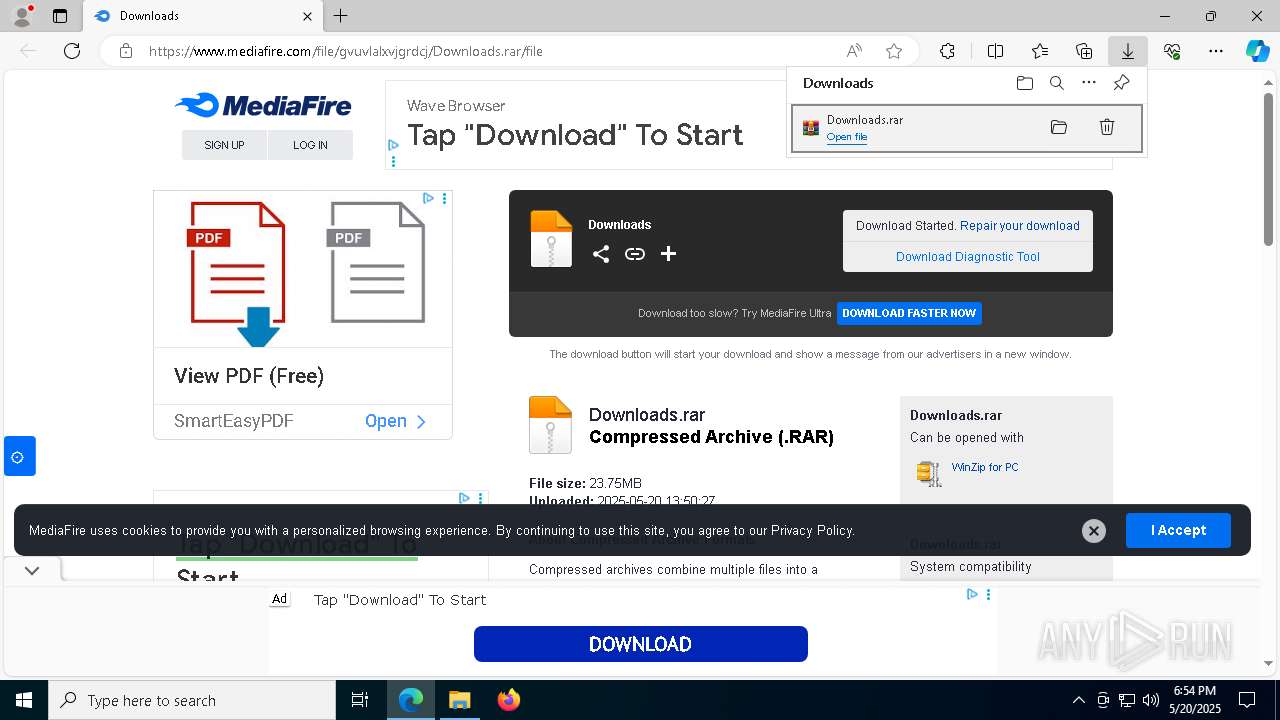
Task: Toggle the Downloads toolbar button
Action: (x=1127, y=51)
